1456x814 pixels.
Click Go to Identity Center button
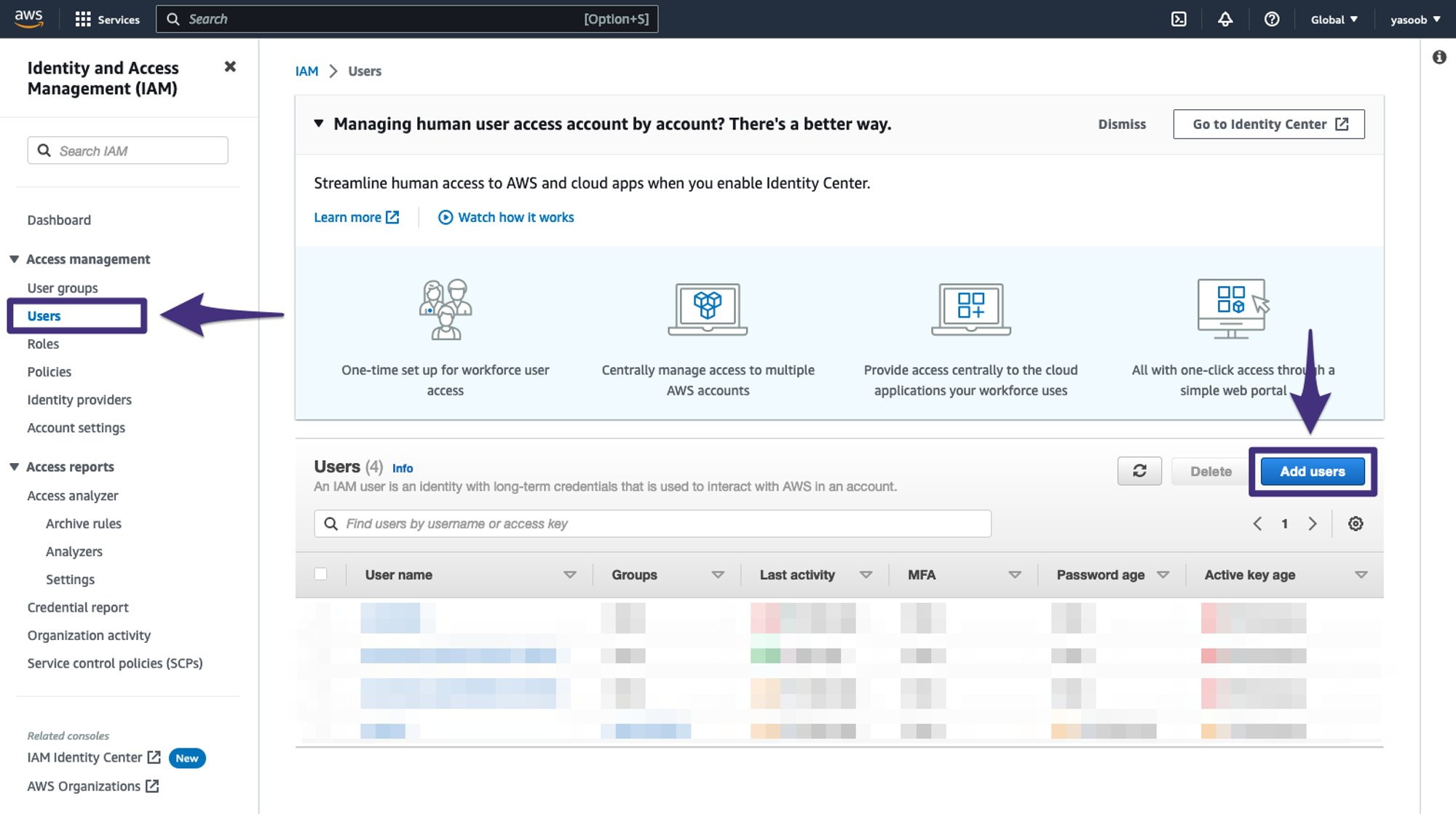(x=1269, y=124)
